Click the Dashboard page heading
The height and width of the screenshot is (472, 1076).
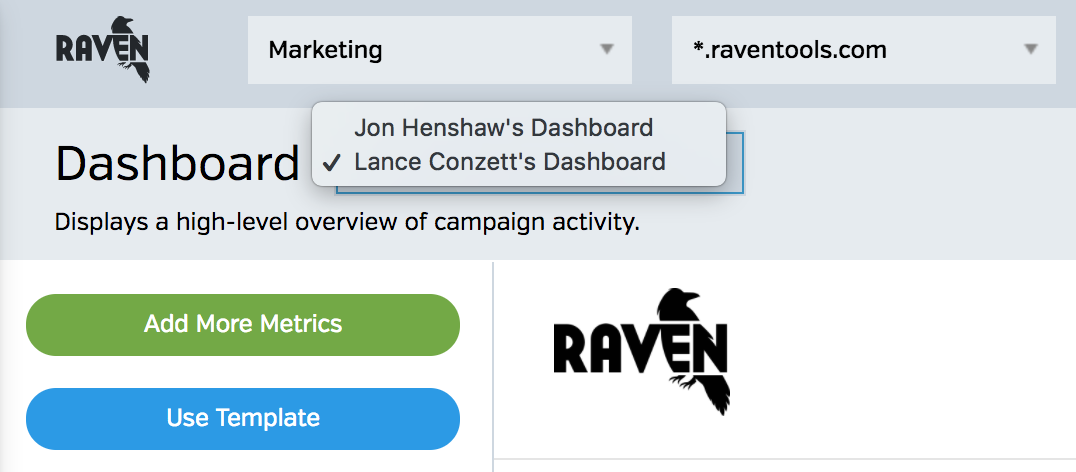tap(177, 164)
